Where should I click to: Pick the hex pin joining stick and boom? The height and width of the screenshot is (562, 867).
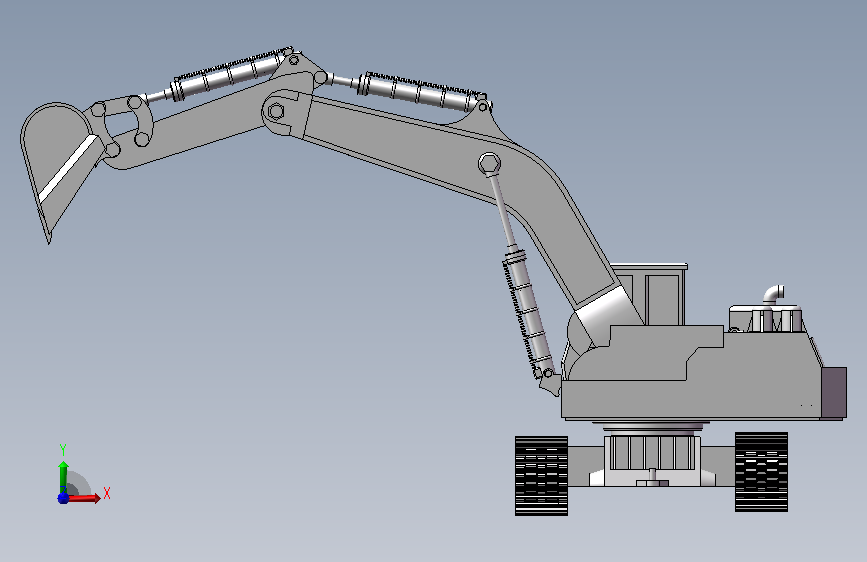pyautogui.click(x=276, y=111)
